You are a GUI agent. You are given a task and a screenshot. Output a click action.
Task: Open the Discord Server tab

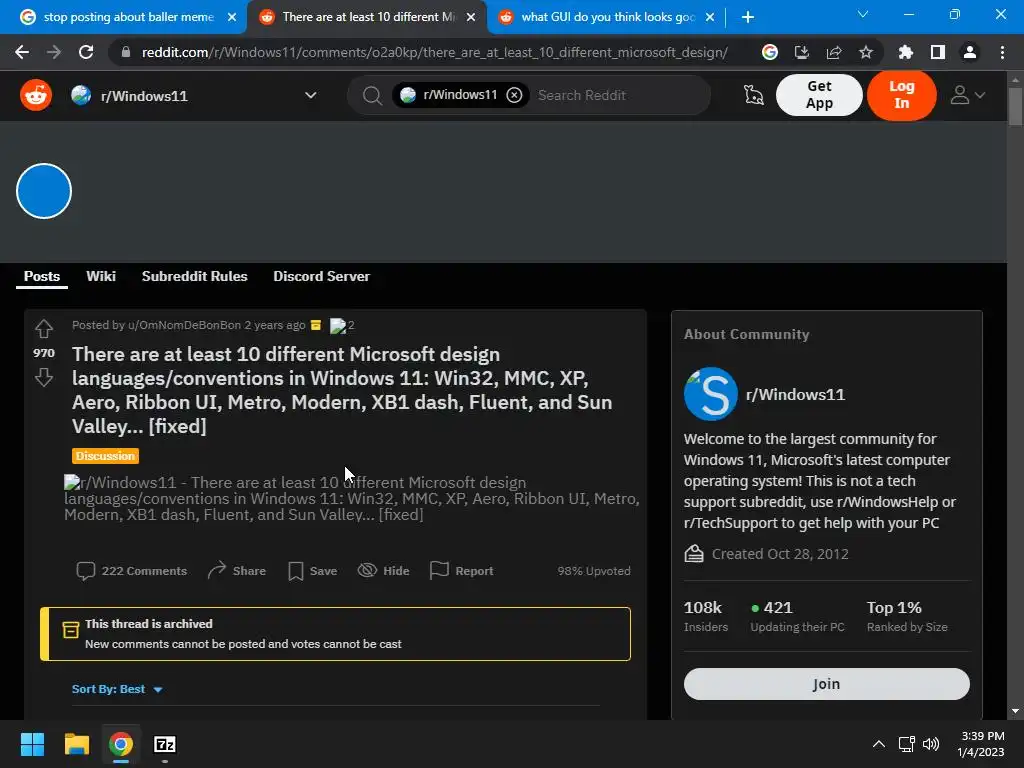pos(321,276)
